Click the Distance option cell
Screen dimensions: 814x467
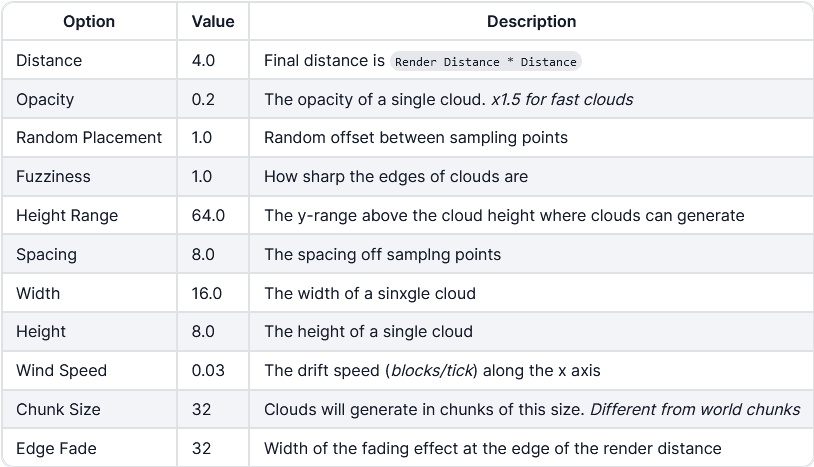pos(49,61)
